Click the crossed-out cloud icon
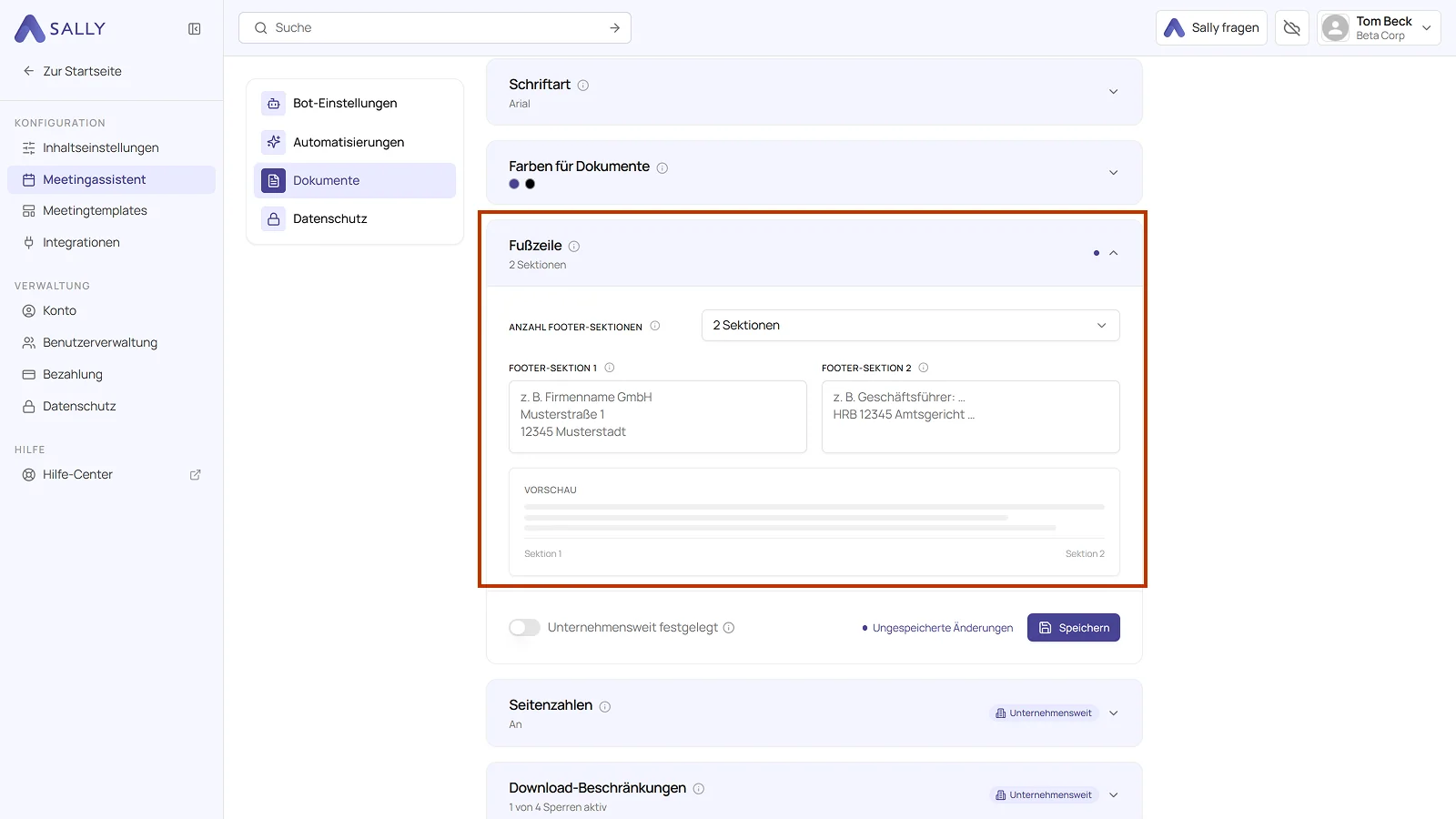This screenshot has width=1456, height=819. click(1291, 28)
